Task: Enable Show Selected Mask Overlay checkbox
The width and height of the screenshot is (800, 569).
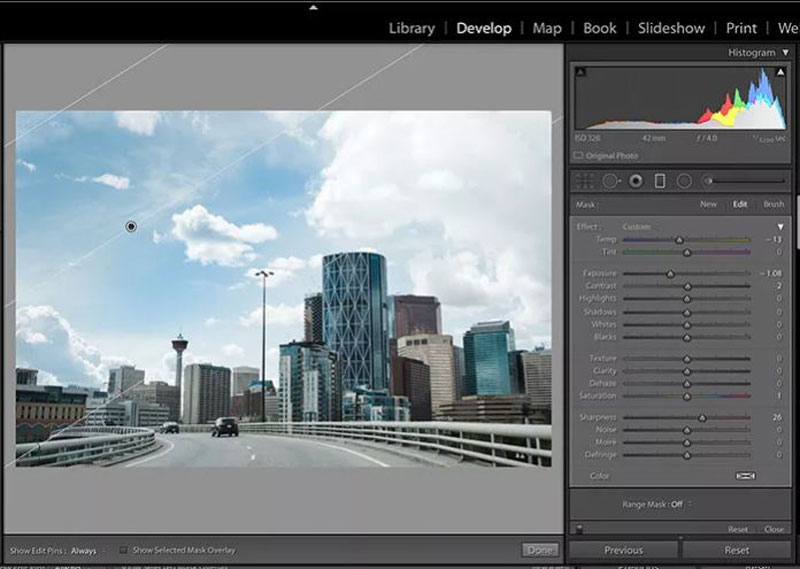Action: [x=124, y=550]
